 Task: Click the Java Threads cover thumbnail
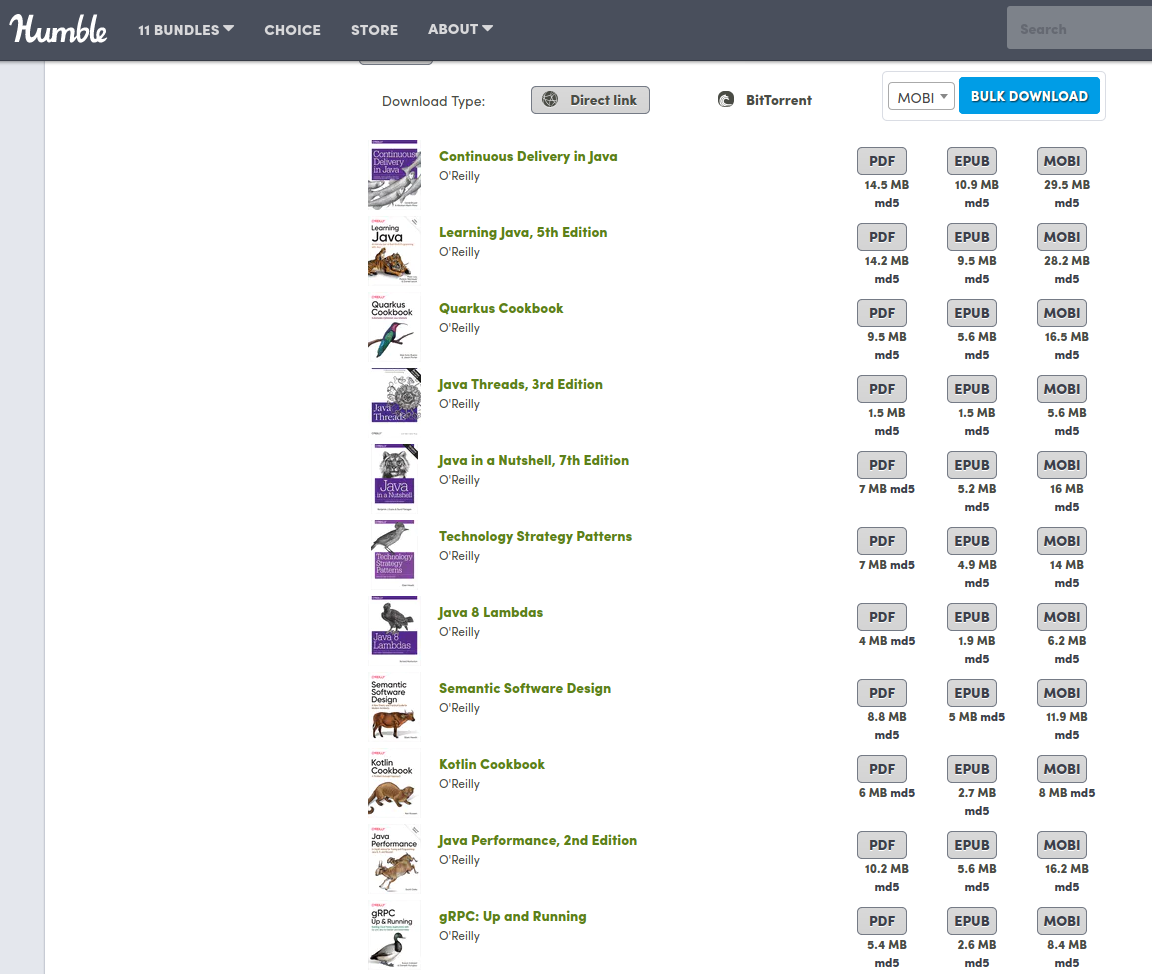tap(395, 403)
